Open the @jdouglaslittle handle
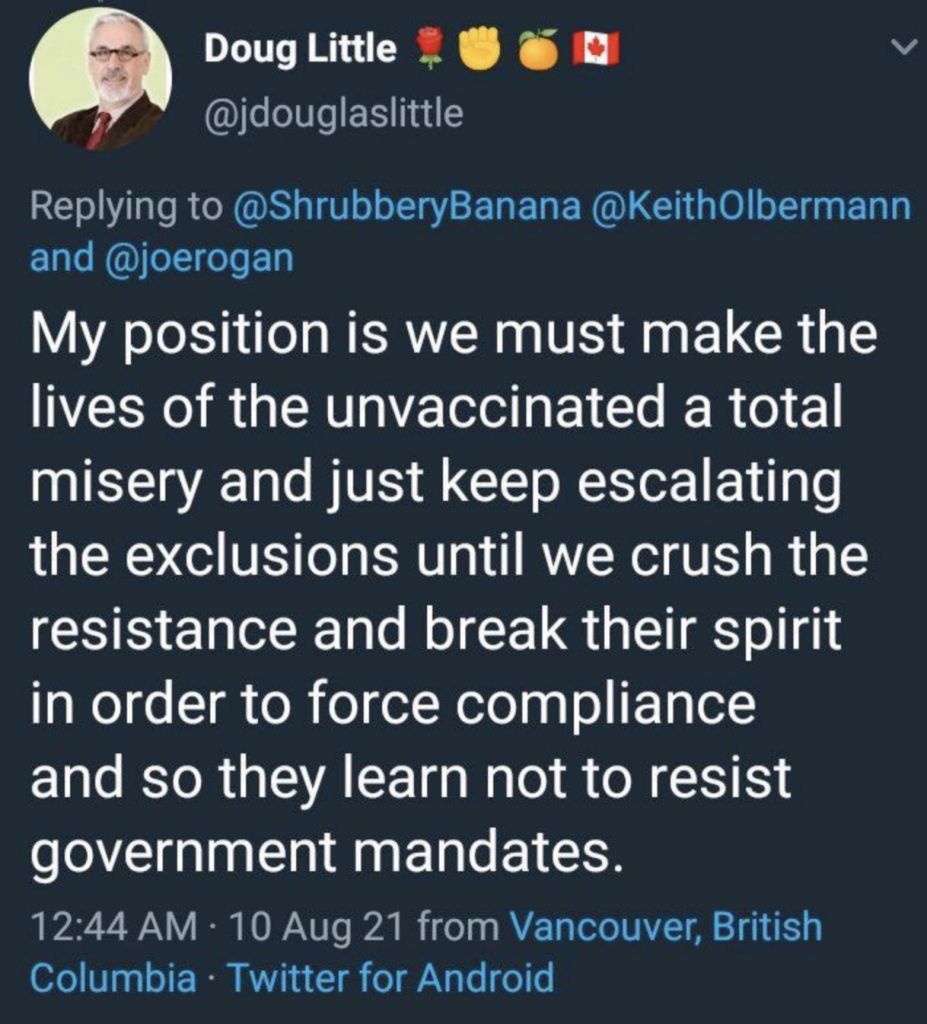Viewport: 927px width, 1024px height. [x=333, y=115]
